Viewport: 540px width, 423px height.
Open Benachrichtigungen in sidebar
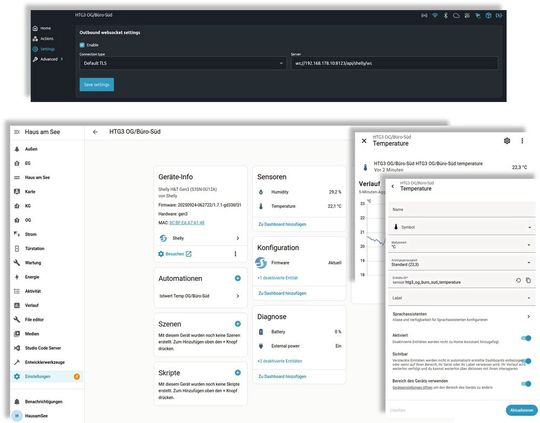pyautogui.click(x=46, y=402)
